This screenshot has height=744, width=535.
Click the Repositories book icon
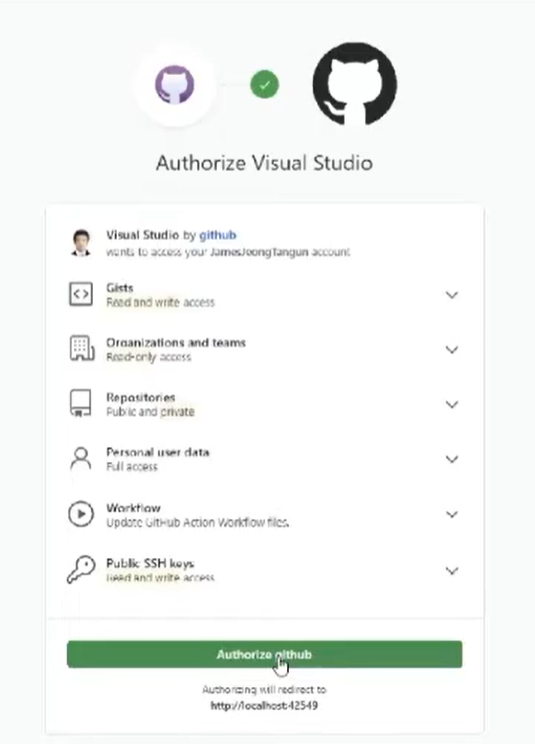[x=81, y=404]
